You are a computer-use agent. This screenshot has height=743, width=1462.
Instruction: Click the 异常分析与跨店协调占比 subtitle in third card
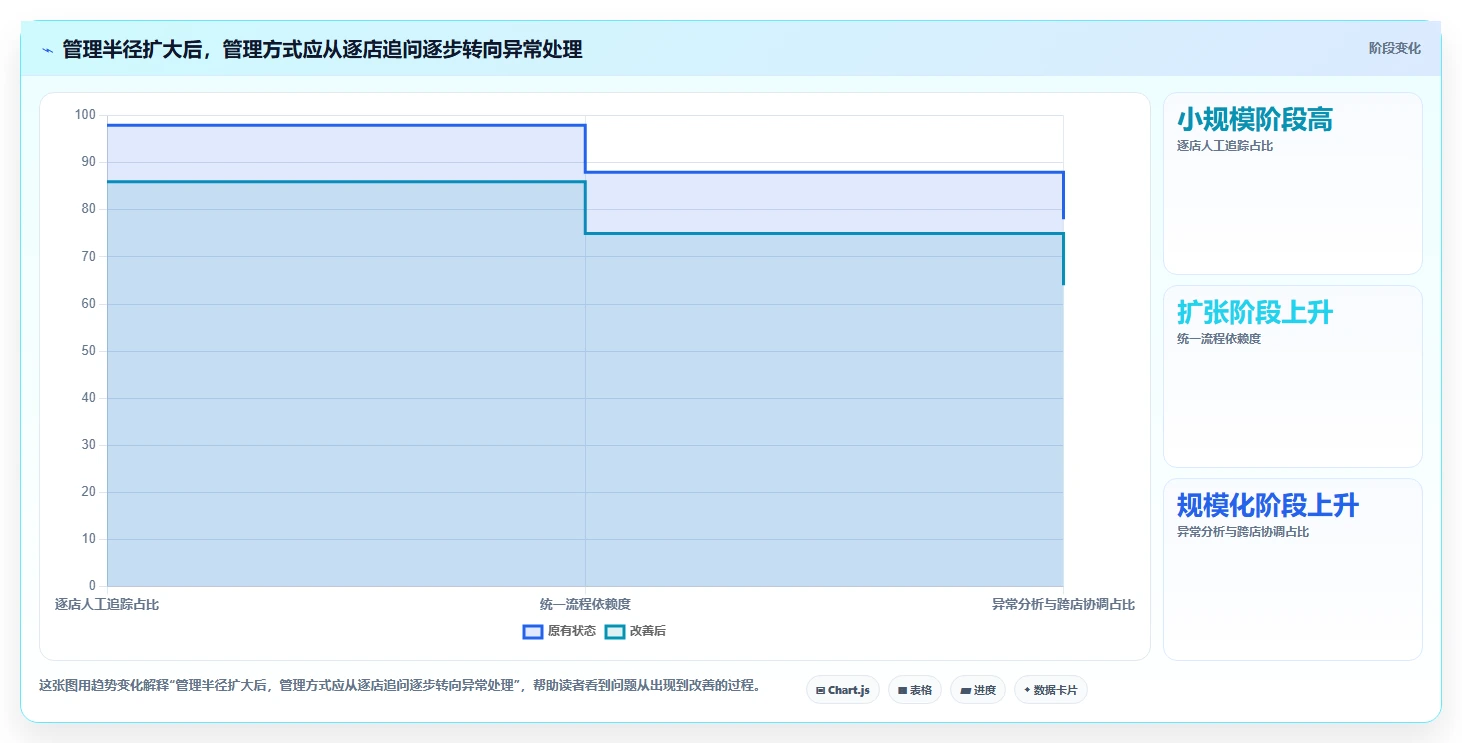click(x=1243, y=532)
